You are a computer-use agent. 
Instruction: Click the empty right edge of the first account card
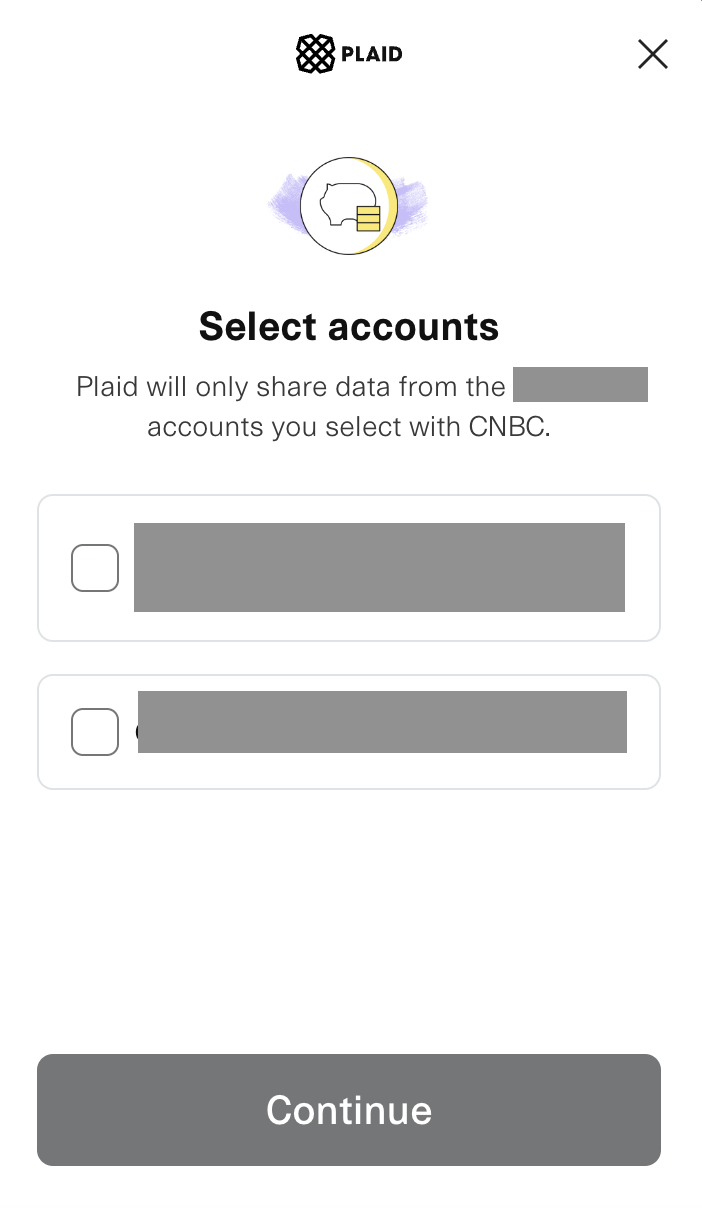642,568
